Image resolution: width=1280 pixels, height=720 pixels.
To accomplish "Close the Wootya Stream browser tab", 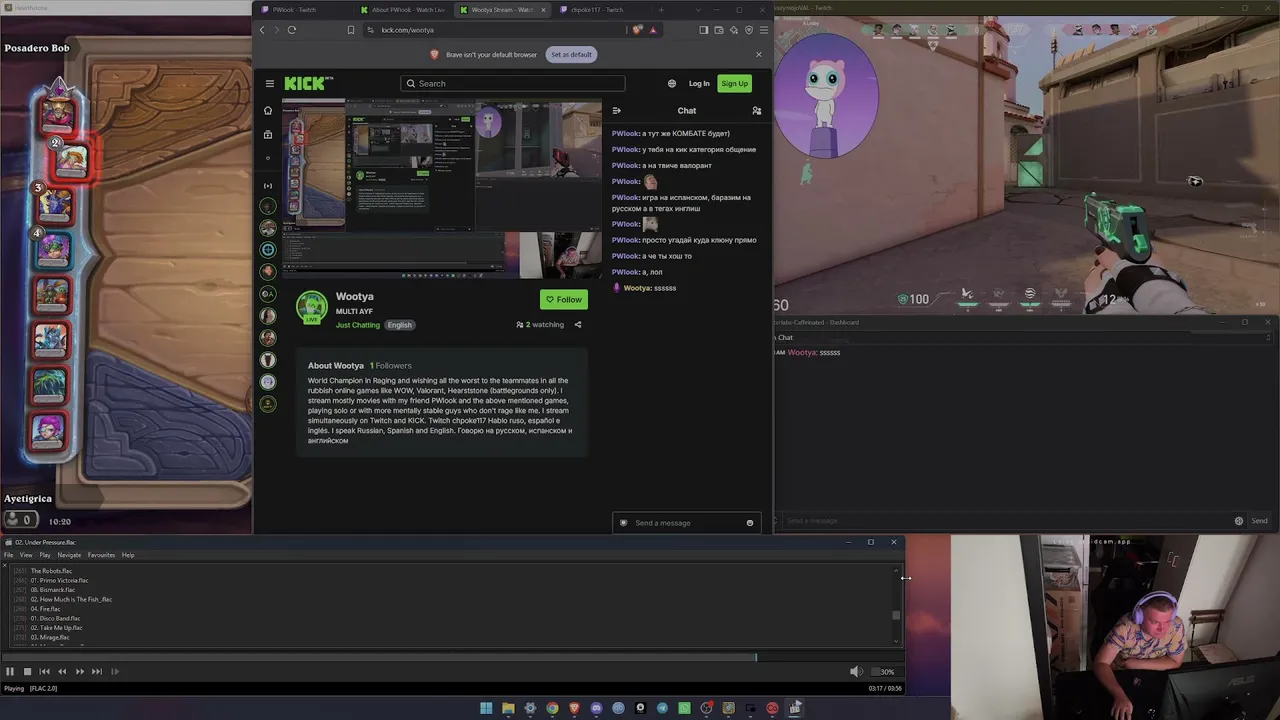I will click(x=544, y=10).
